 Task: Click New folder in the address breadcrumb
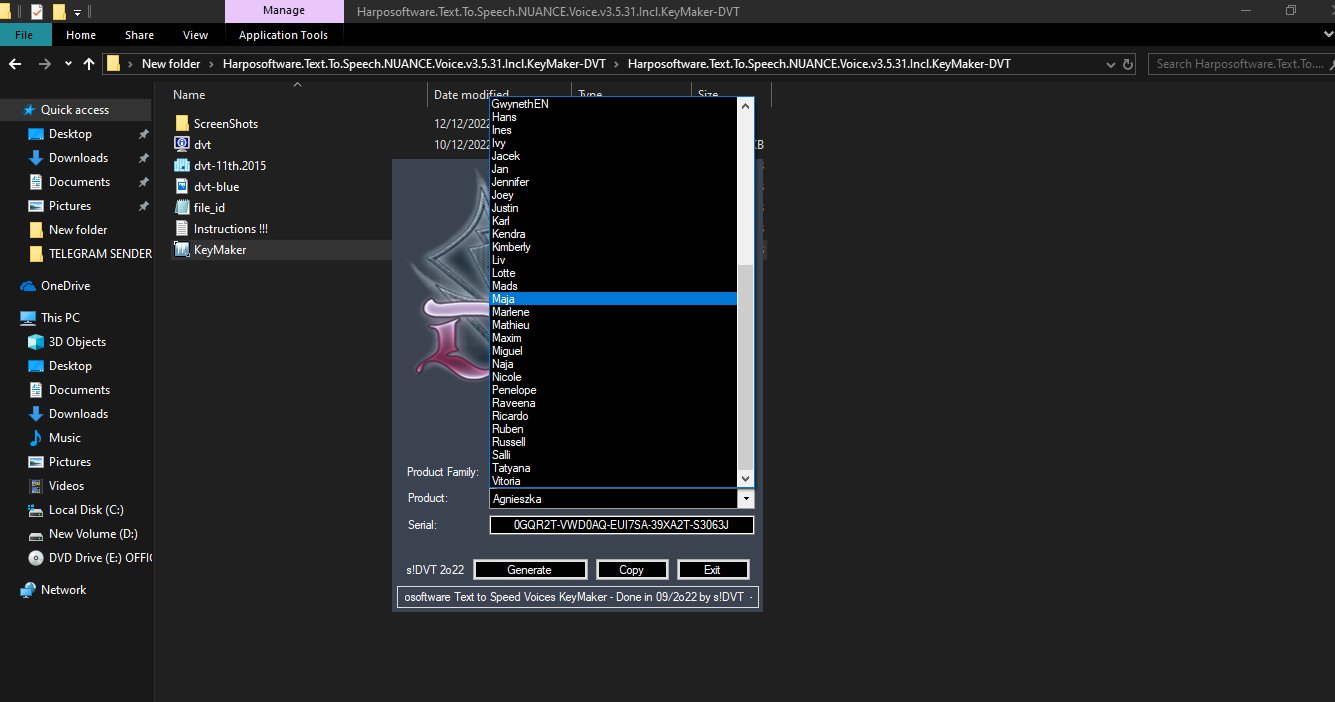pyautogui.click(x=171, y=64)
